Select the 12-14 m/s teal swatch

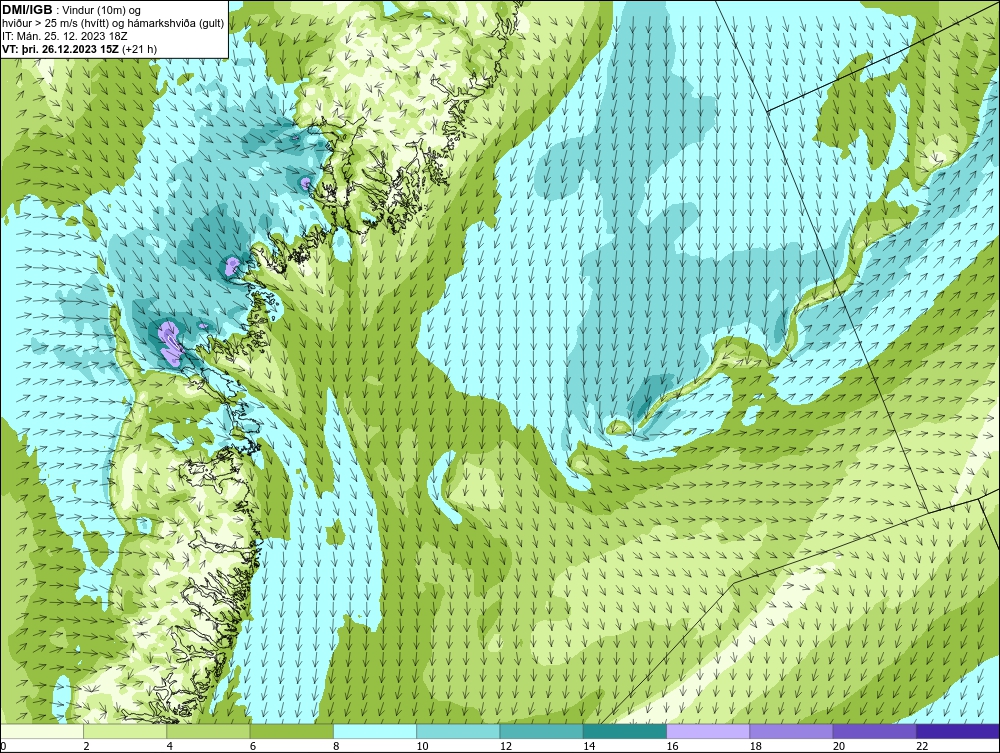pos(541,731)
